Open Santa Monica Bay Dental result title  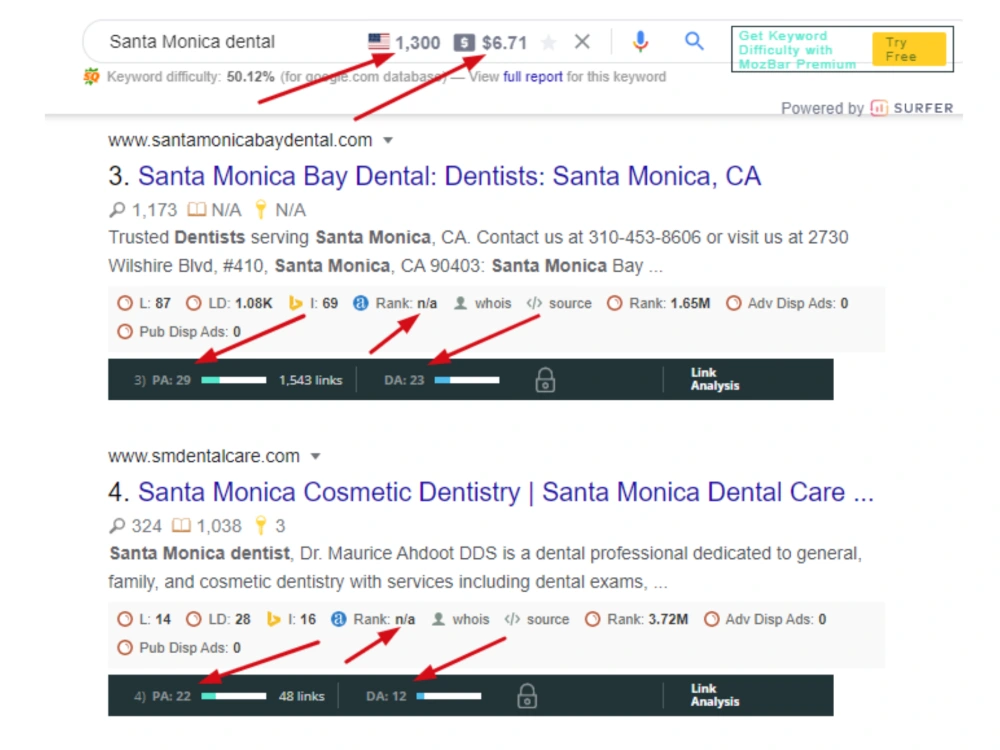point(450,176)
